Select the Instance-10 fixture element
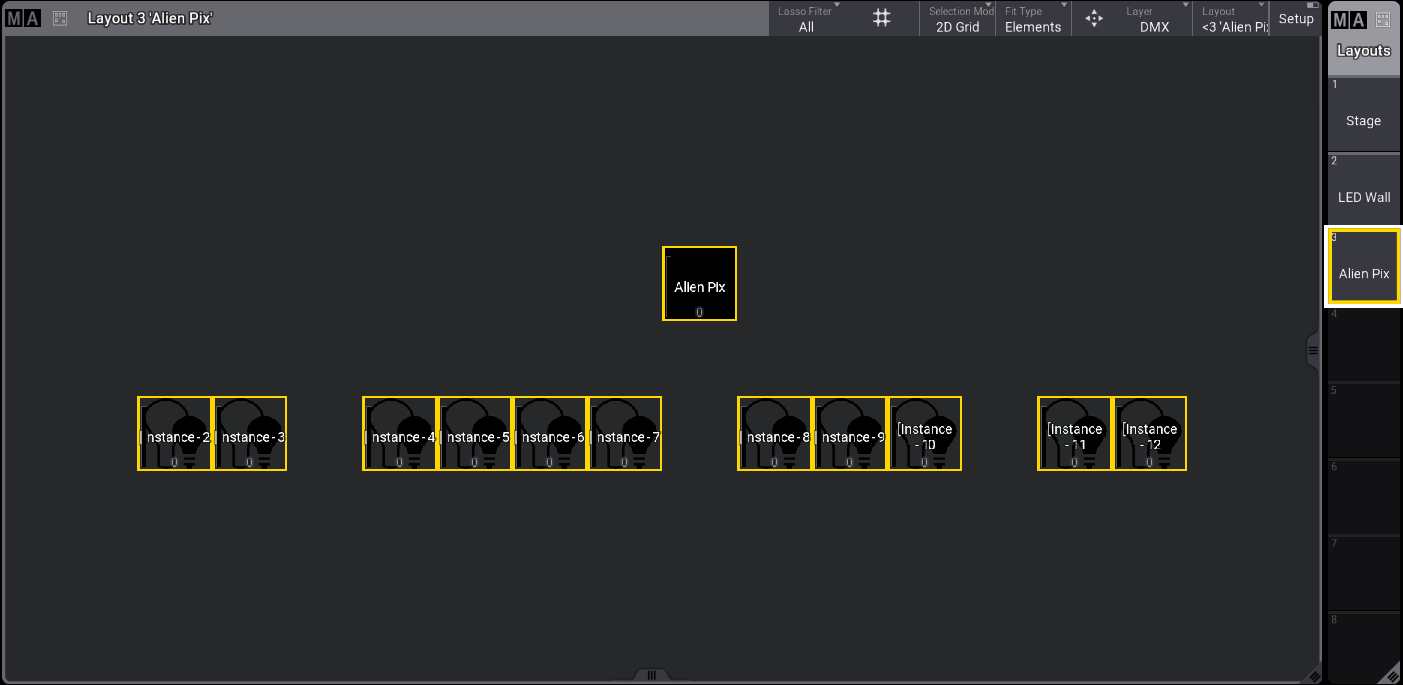Viewport: 1403px width, 685px height. coord(925,434)
